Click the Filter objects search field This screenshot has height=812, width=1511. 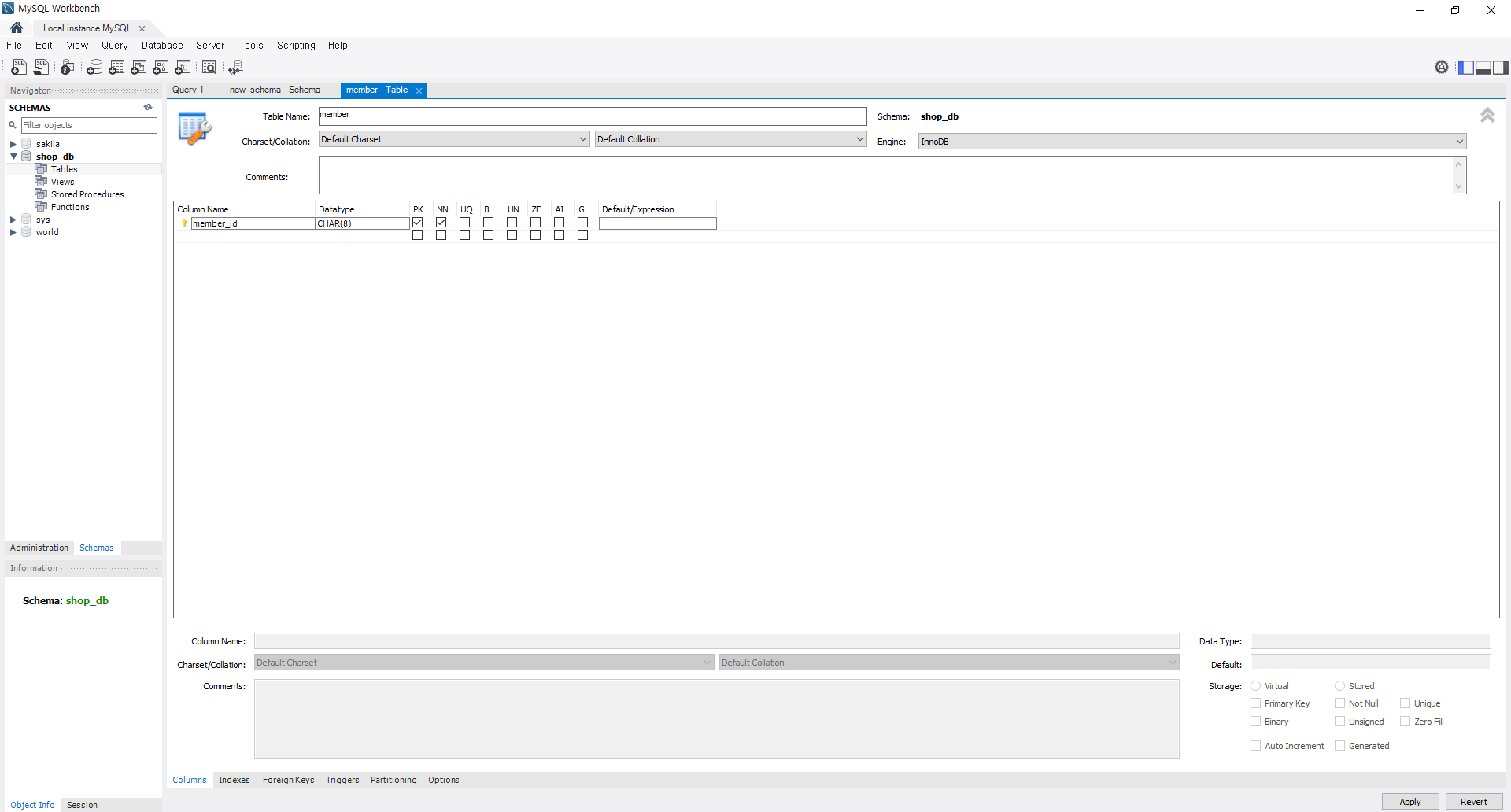89,125
